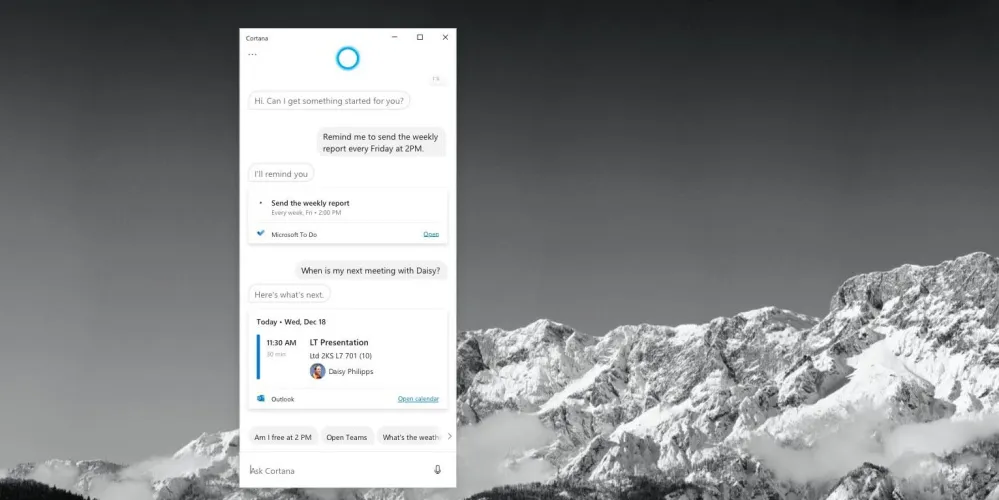Screen dimensions: 999x500
Task: Tap the microphone icon to speak
Action: (x=437, y=470)
